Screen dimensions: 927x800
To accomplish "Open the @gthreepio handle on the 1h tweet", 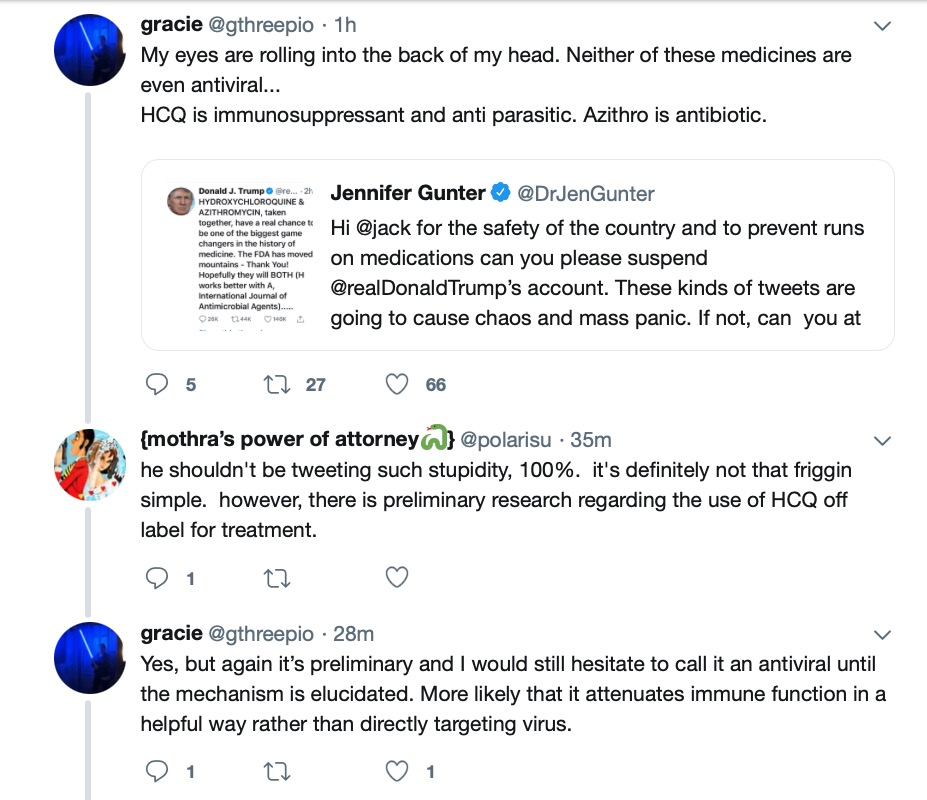I will tap(261, 25).
